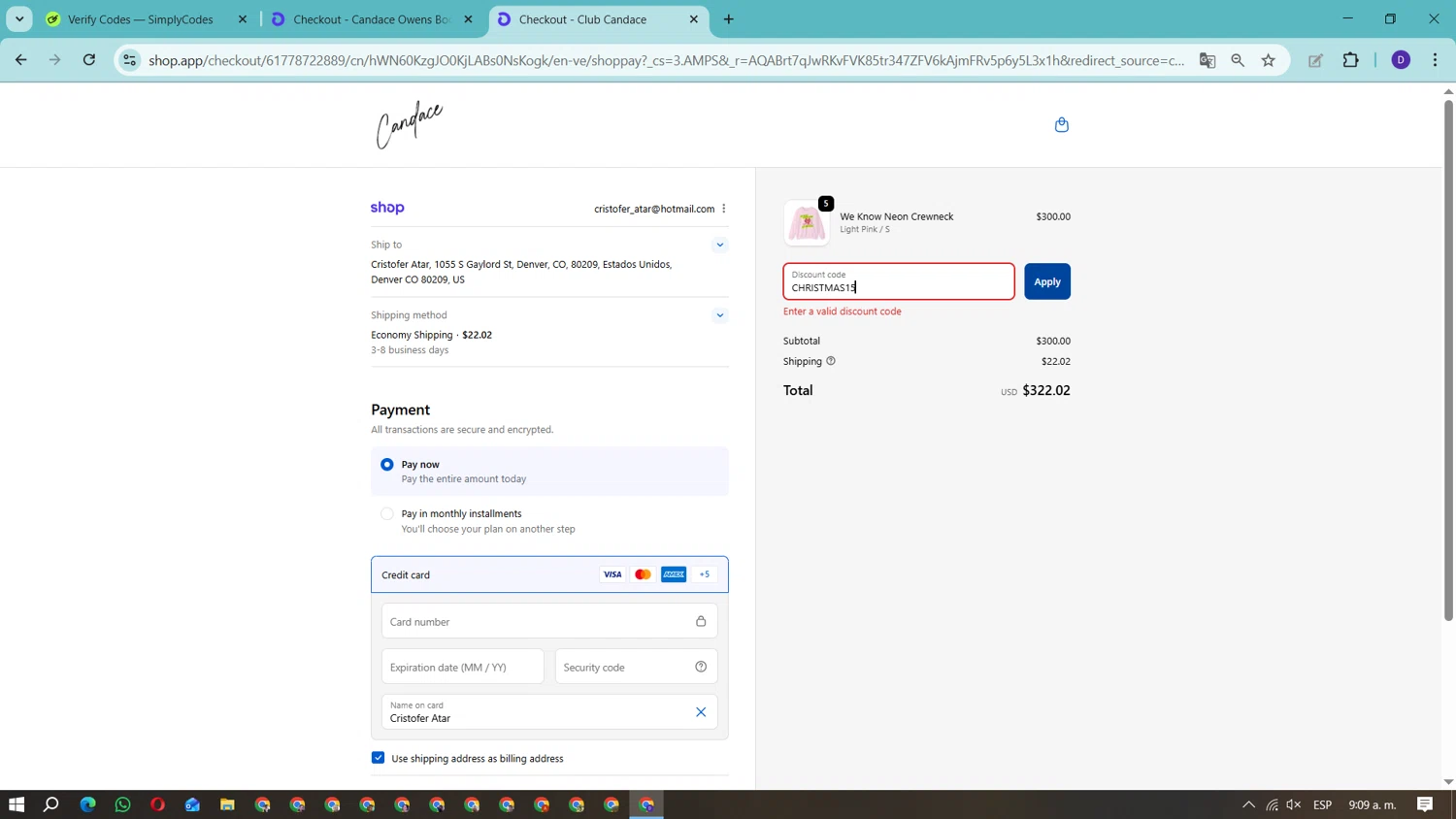1456x819 pixels.
Task: Click the Security code field
Action: (637, 667)
